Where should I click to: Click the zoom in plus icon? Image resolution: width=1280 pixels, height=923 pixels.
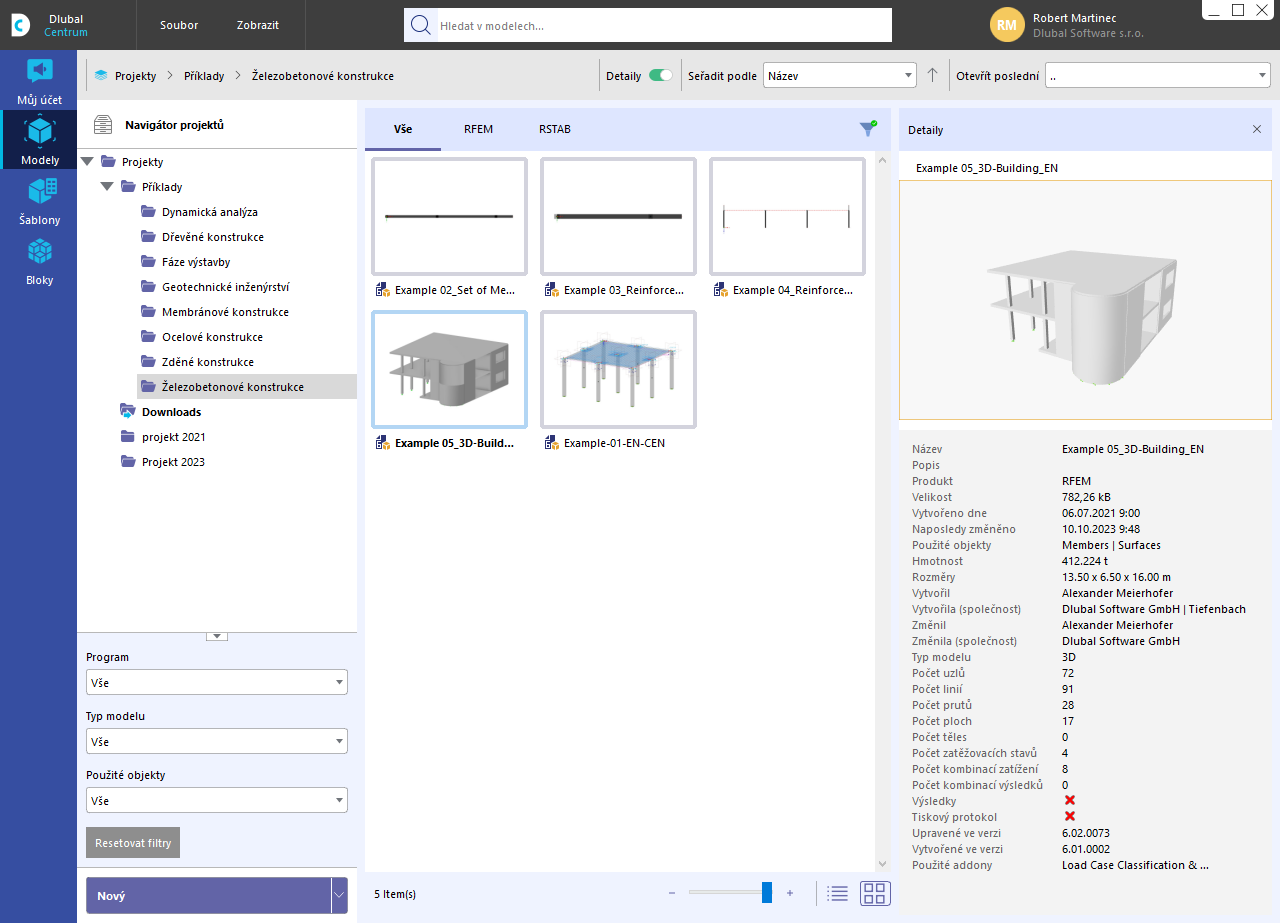pyautogui.click(x=790, y=893)
